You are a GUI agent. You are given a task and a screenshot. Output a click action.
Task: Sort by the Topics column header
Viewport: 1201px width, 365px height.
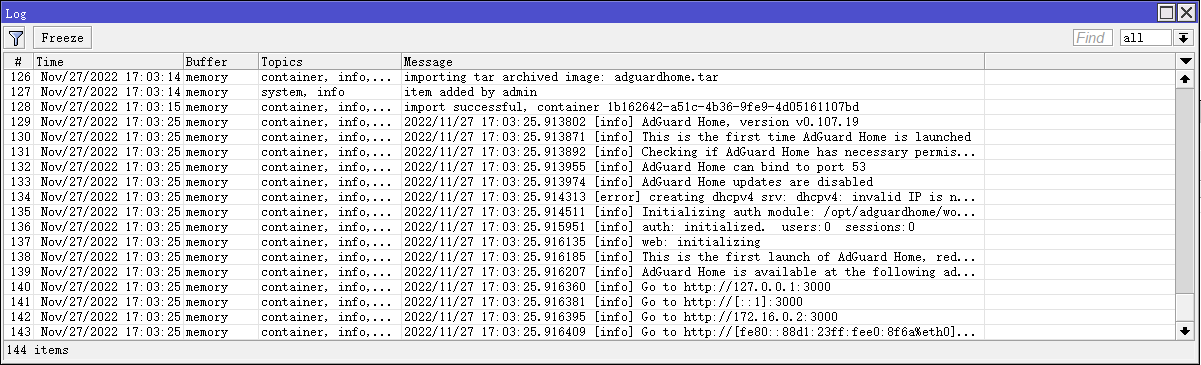tap(329, 62)
